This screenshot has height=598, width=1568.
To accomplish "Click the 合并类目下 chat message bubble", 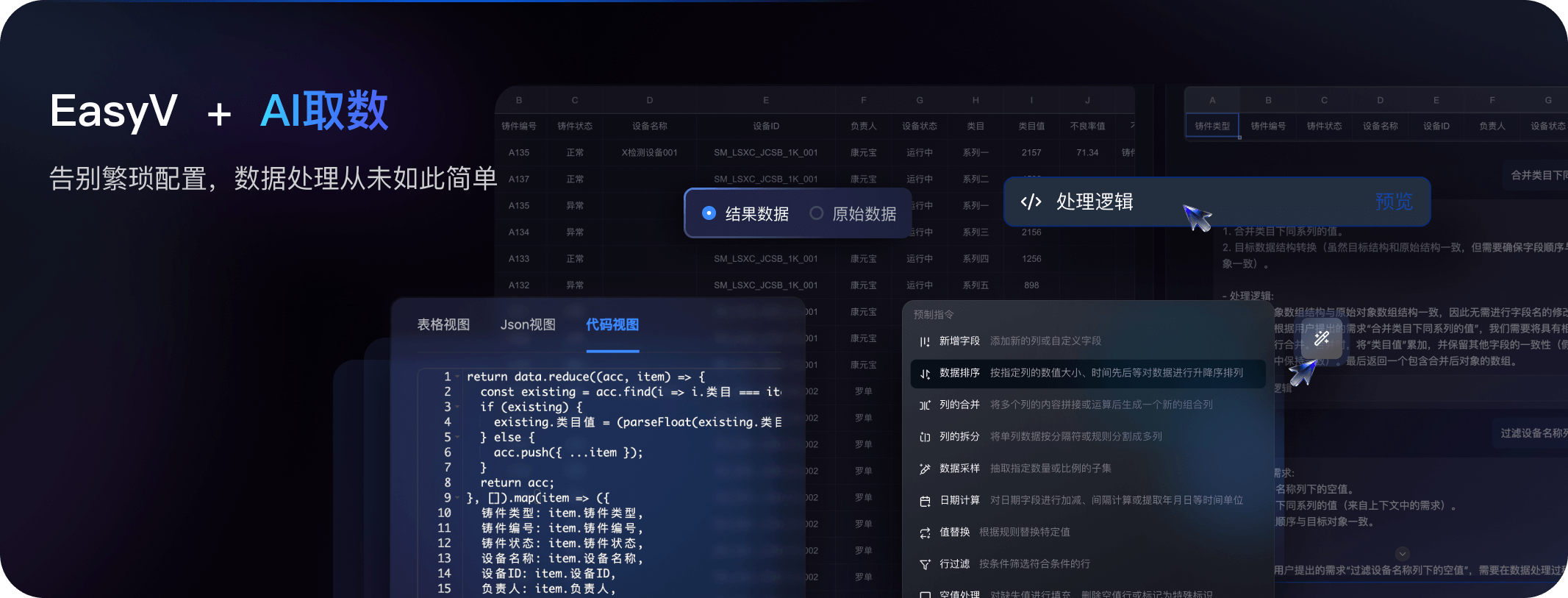I will pyautogui.click(x=1535, y=175).
